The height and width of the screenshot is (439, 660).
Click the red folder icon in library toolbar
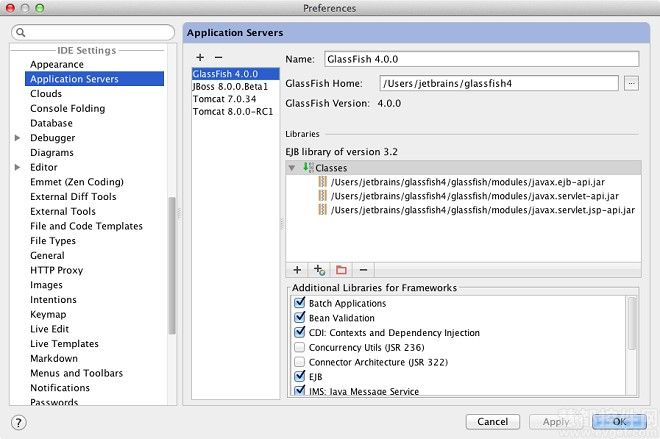click(x=341, y=270)
